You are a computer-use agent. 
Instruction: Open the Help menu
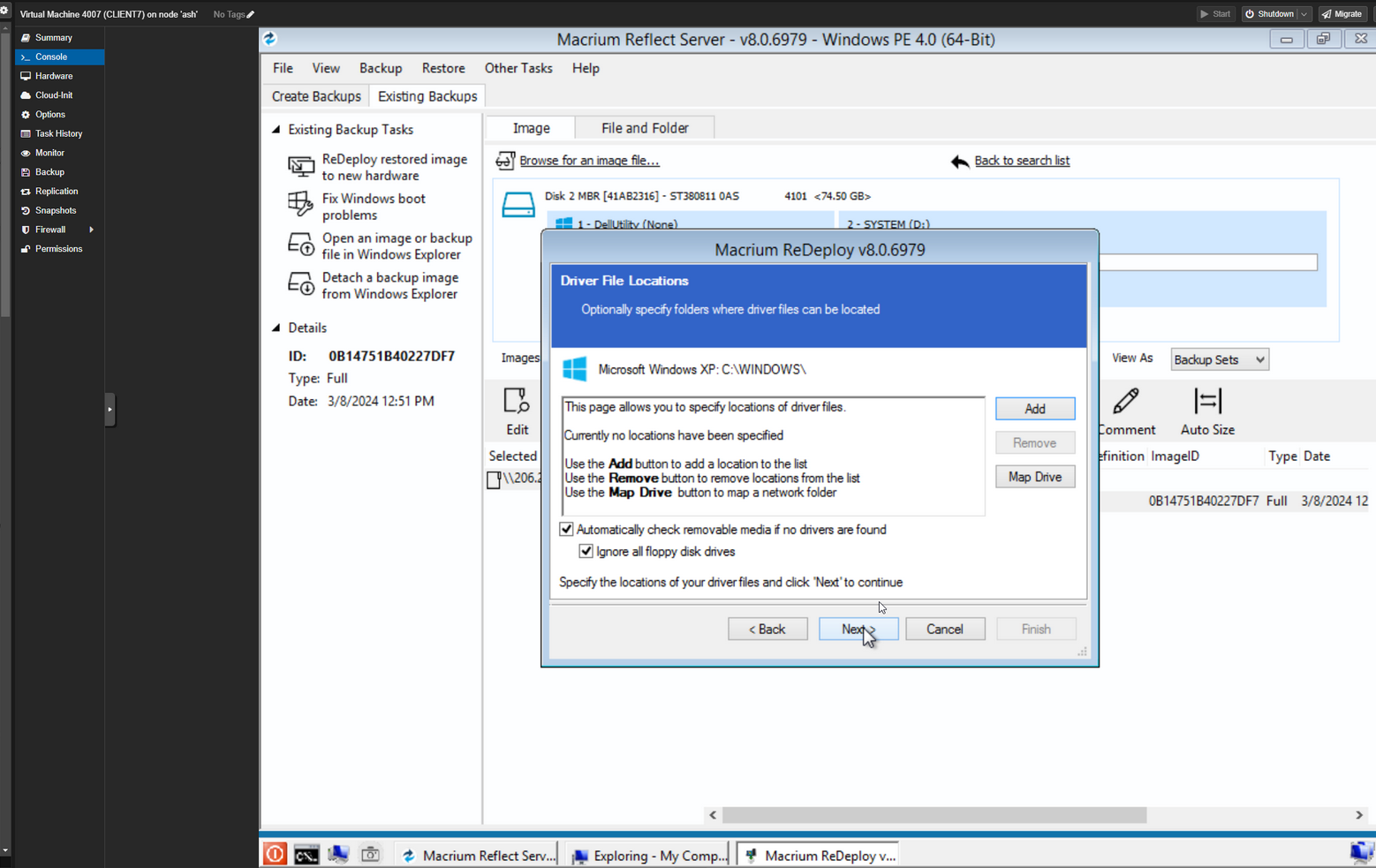pyautogui.click(x=586, y=68)
